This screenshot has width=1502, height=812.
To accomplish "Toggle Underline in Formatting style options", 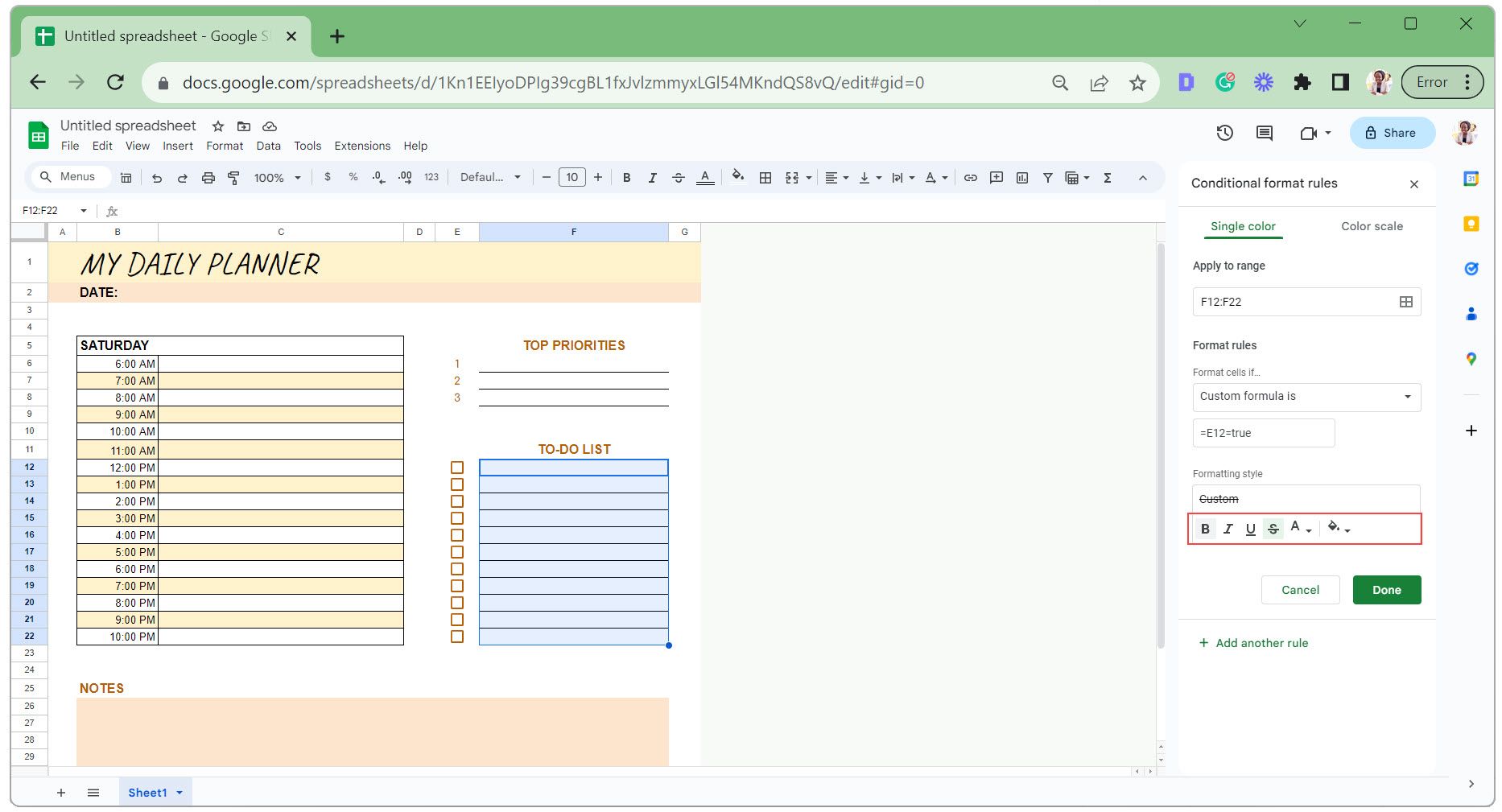I will point(1250,529).
